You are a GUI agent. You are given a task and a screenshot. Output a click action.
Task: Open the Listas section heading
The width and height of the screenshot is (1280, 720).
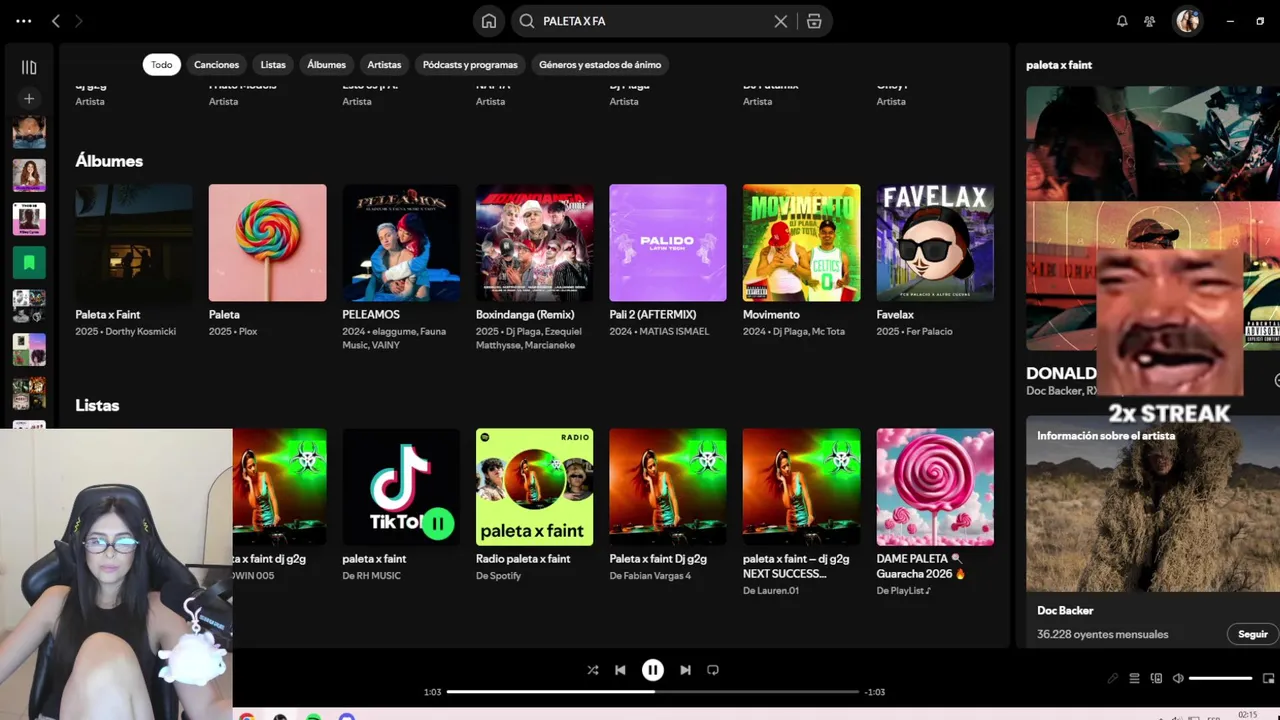tap(97, 405)
